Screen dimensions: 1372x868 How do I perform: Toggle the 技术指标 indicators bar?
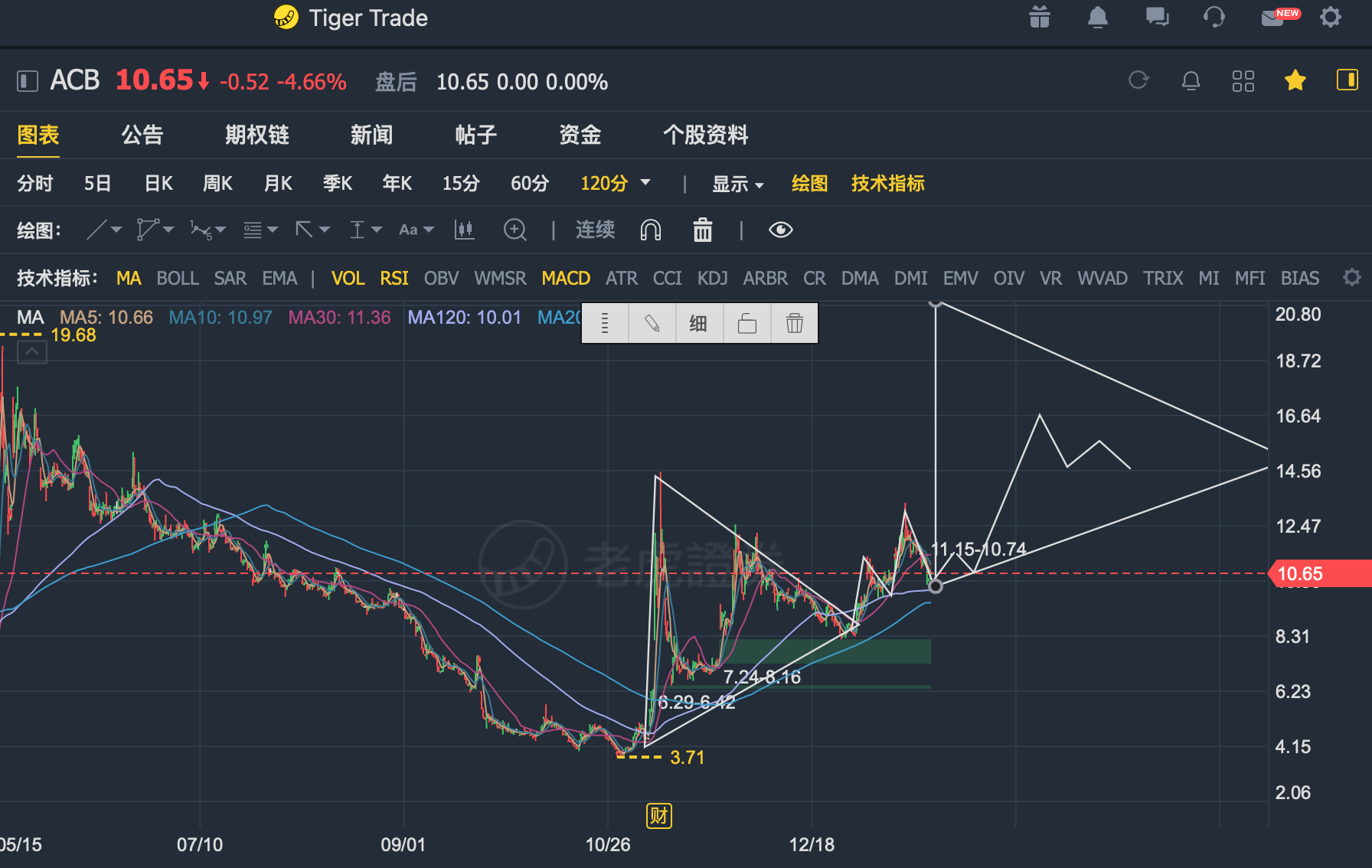tap(888, 183)
